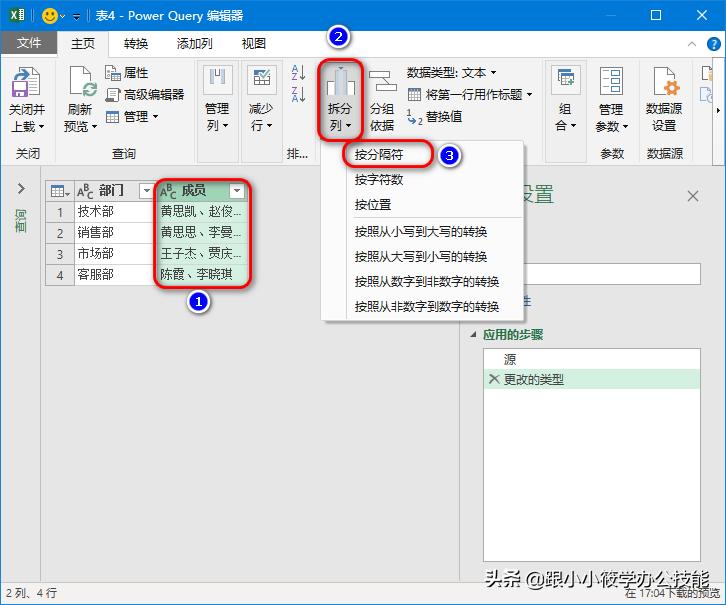Image resolution: width=726 pixels, height=605 pixels.
Task: Open Use First Row as Headers (将第一行用作标题) dropdown
Action: point(470,94)
